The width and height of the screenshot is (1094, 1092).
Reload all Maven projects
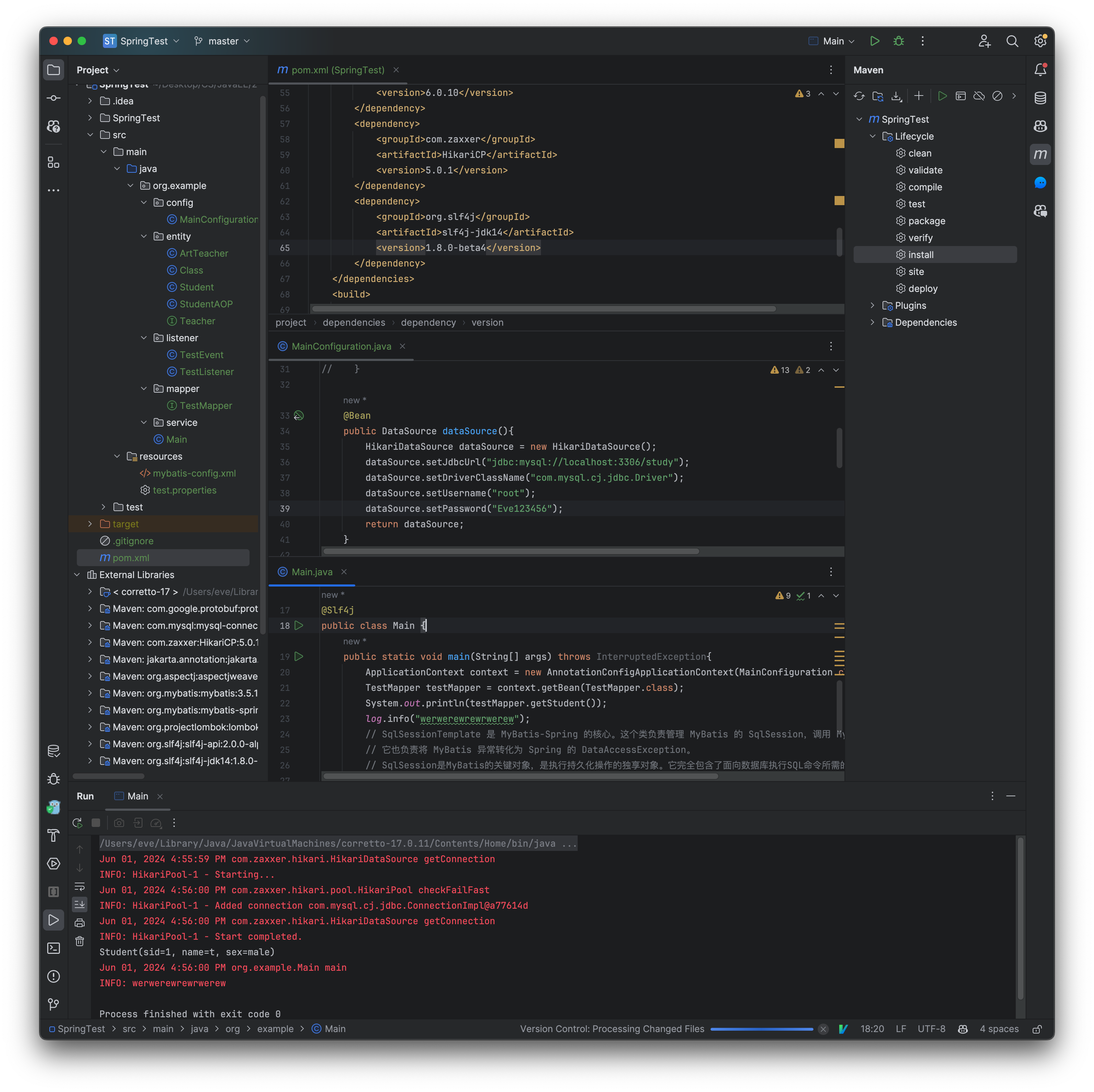pyautogui.click(x=860, y=96)
